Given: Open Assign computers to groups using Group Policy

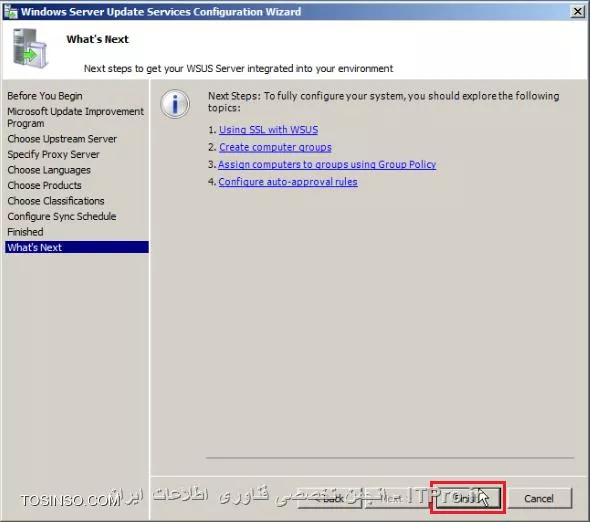Looking at the screenshot, I should click(327, 164).
